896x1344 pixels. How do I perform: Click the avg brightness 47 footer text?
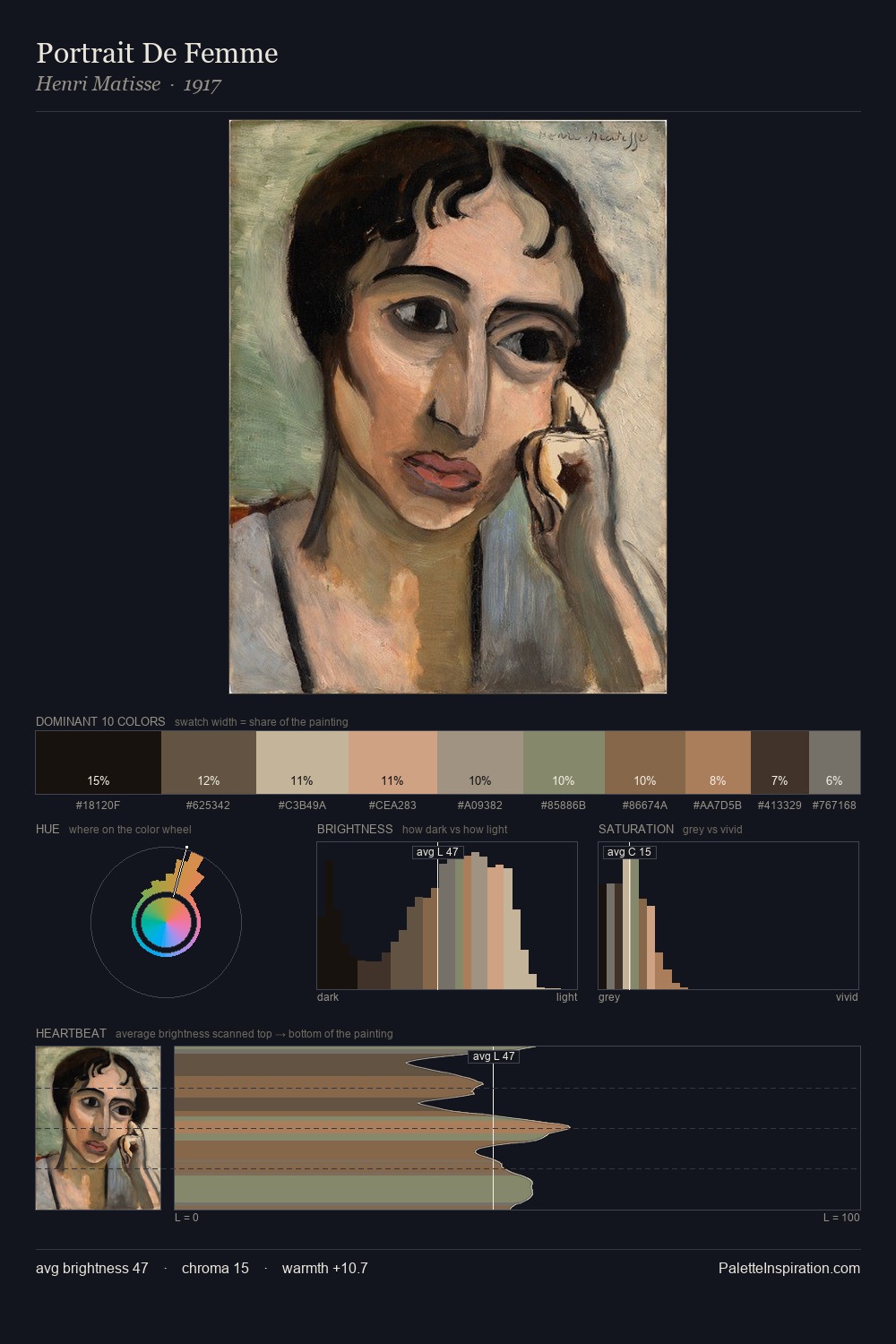pos(92,1268)
